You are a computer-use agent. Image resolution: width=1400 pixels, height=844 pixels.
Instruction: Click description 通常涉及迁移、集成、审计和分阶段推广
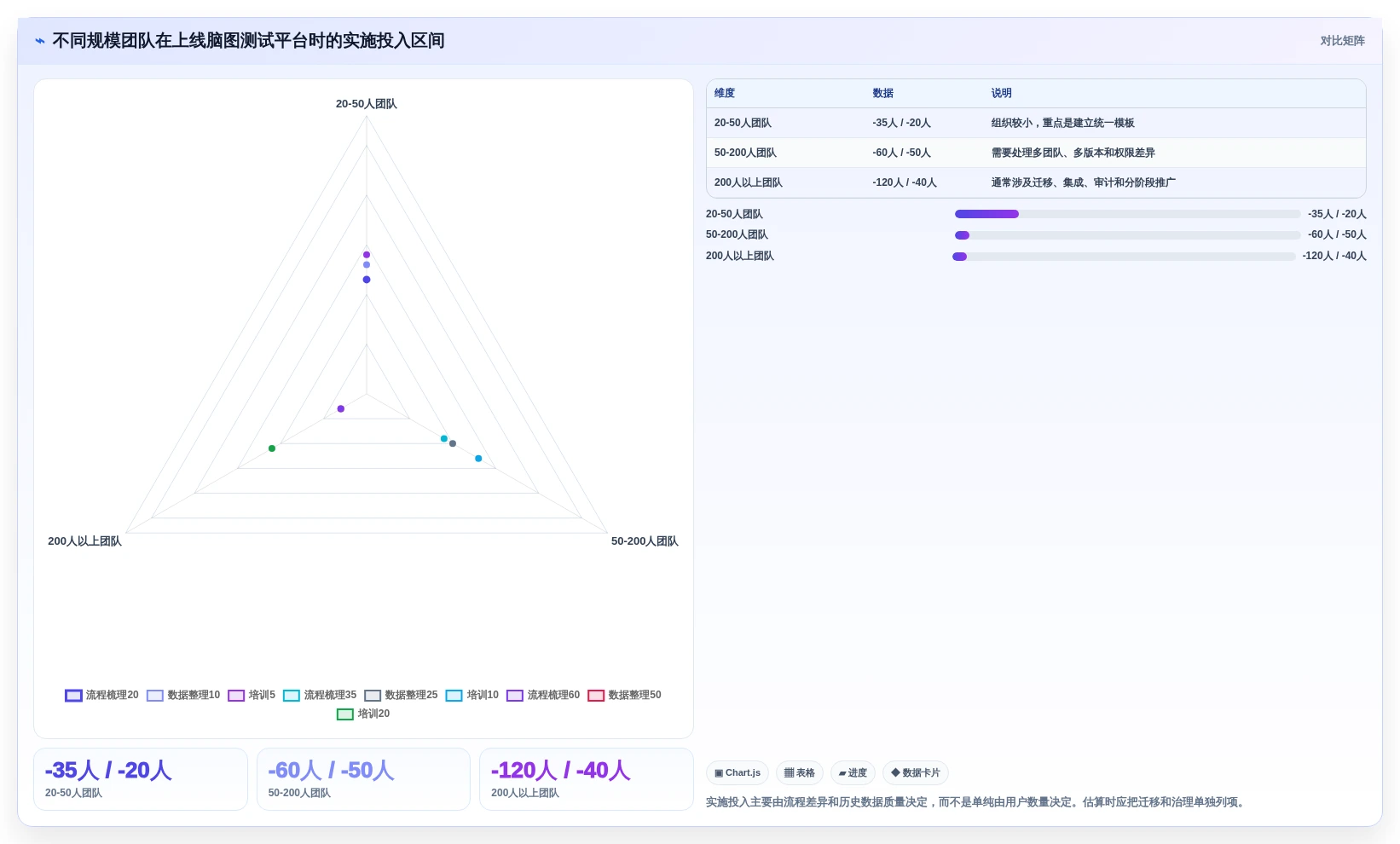click(1083, 182)
